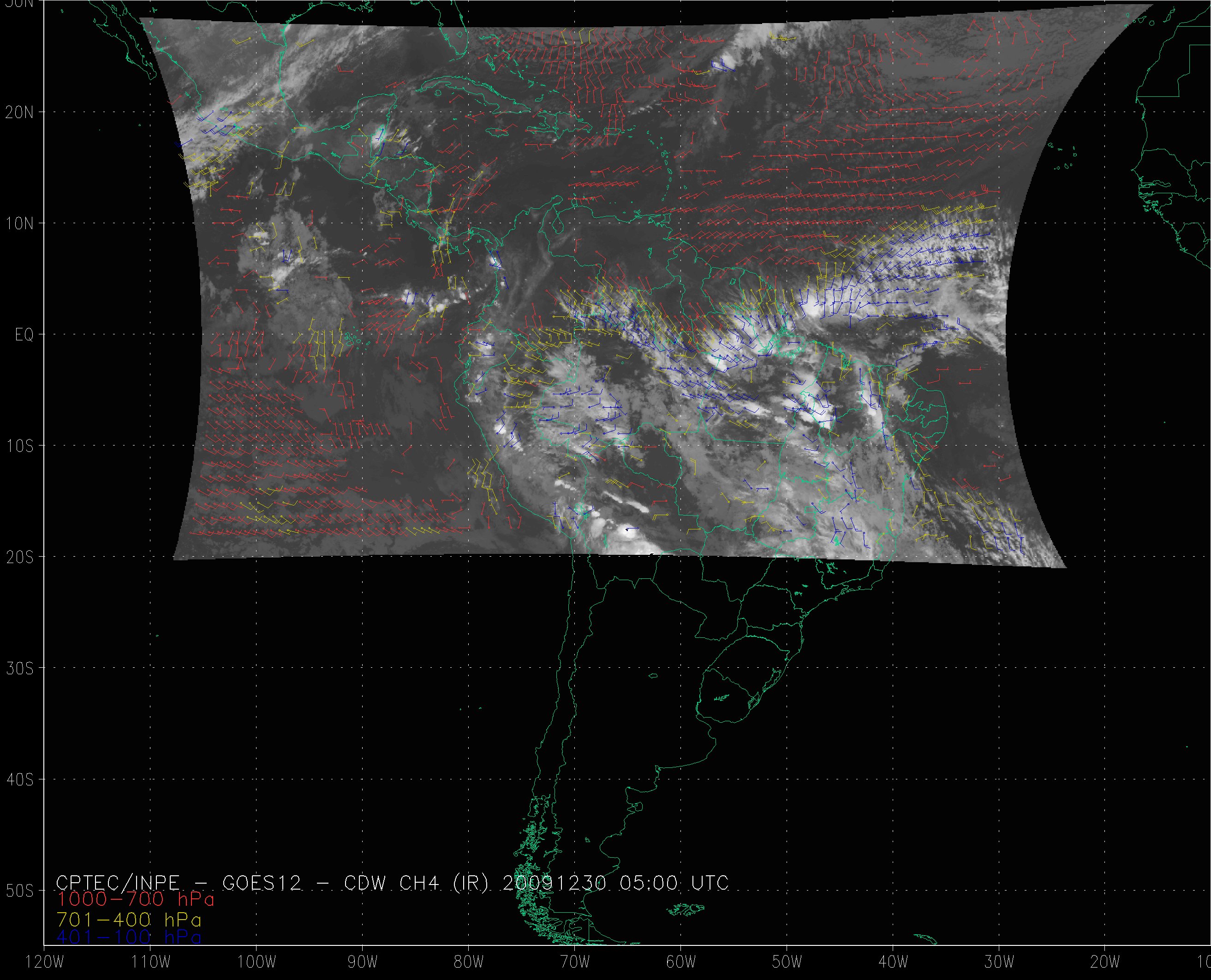1211x980 pixels.
Task: Click the 20S latitude label
Action: pos(20,557)
